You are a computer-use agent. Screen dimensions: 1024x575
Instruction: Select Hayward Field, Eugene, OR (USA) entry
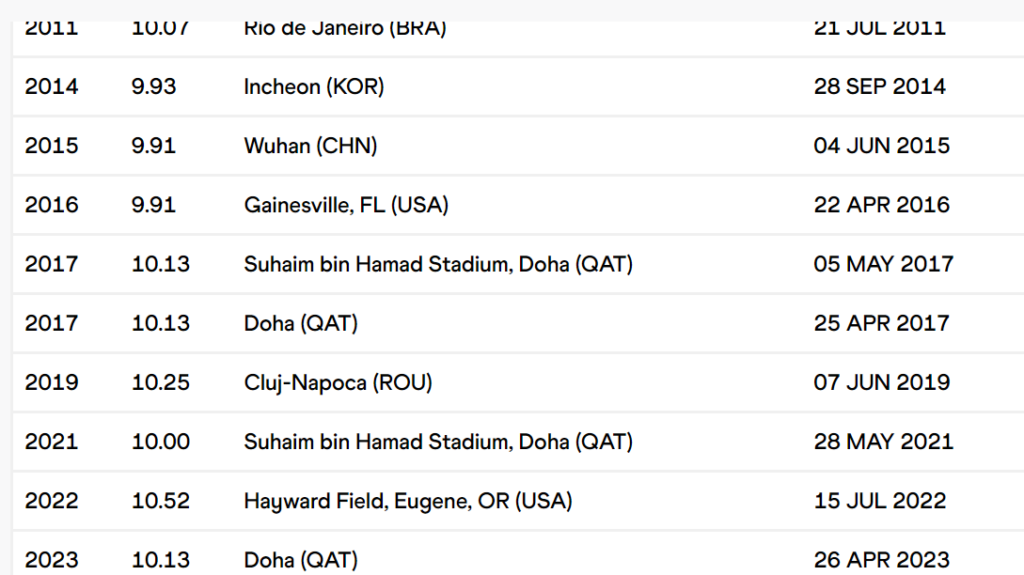click(408, 500)
